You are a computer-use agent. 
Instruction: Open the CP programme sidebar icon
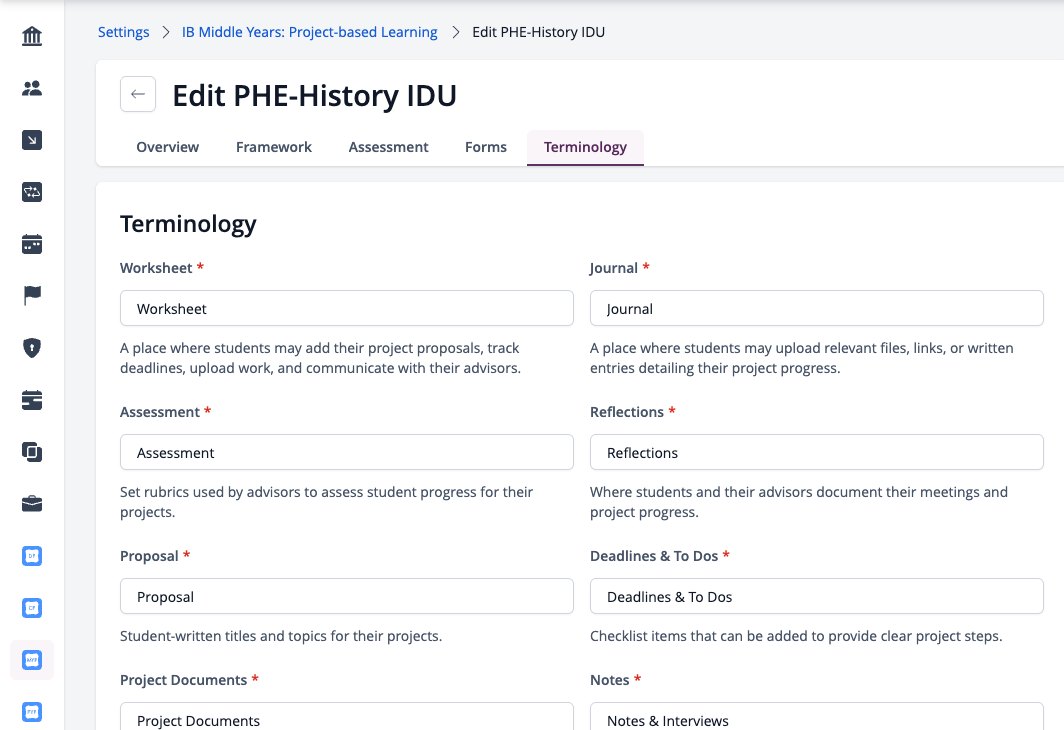pyautogui.click(x=32, y=608)
